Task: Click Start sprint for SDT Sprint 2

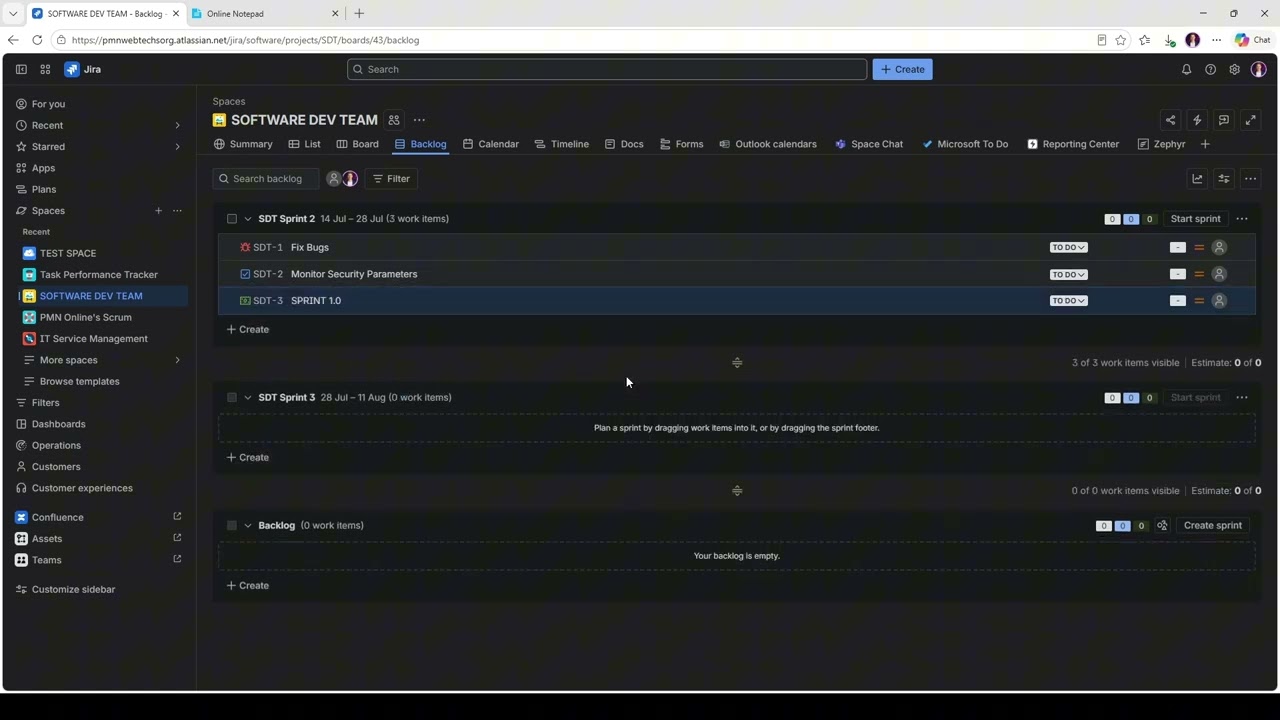Action: click(x=1195, y=219)
